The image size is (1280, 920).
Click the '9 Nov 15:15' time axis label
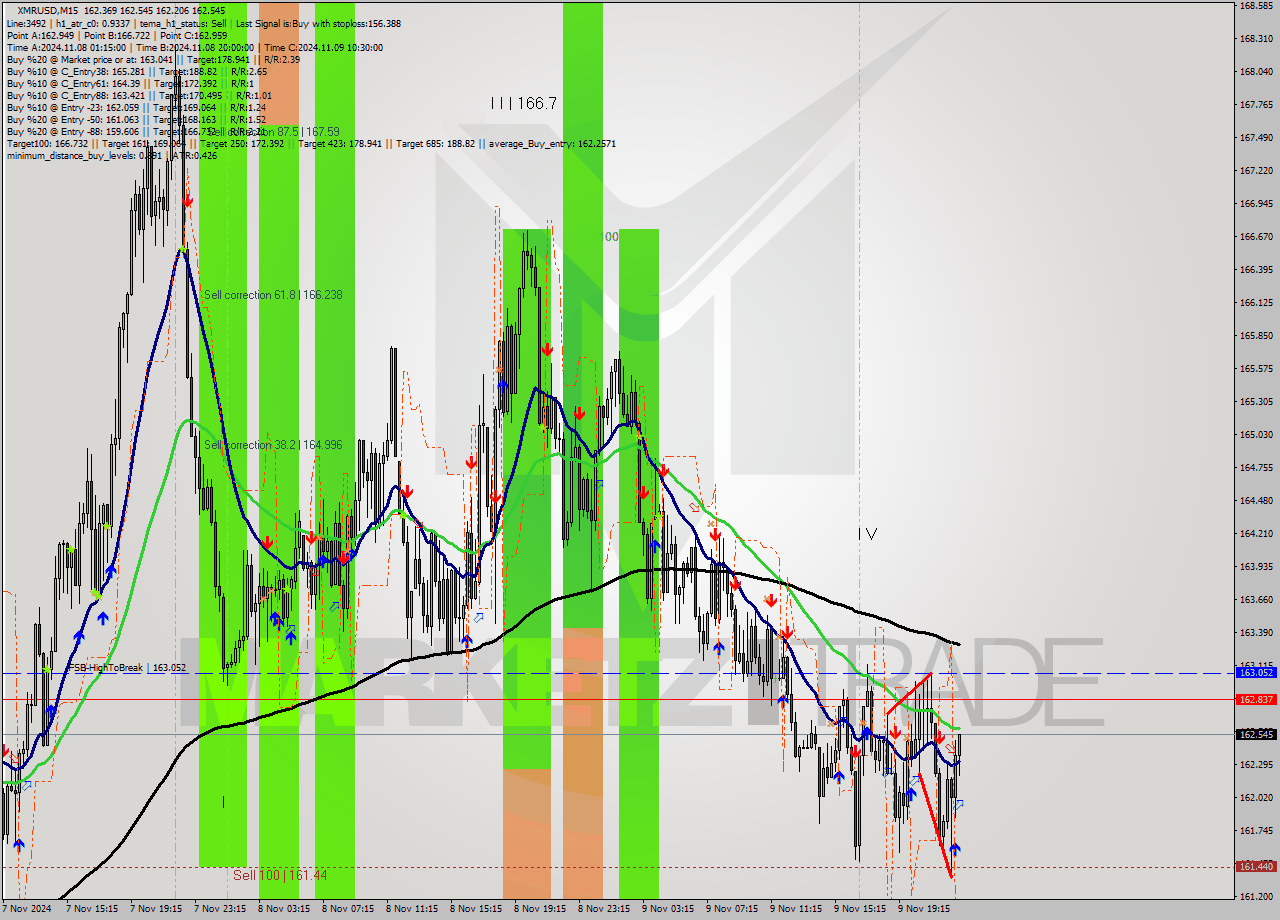coord(860,910)
